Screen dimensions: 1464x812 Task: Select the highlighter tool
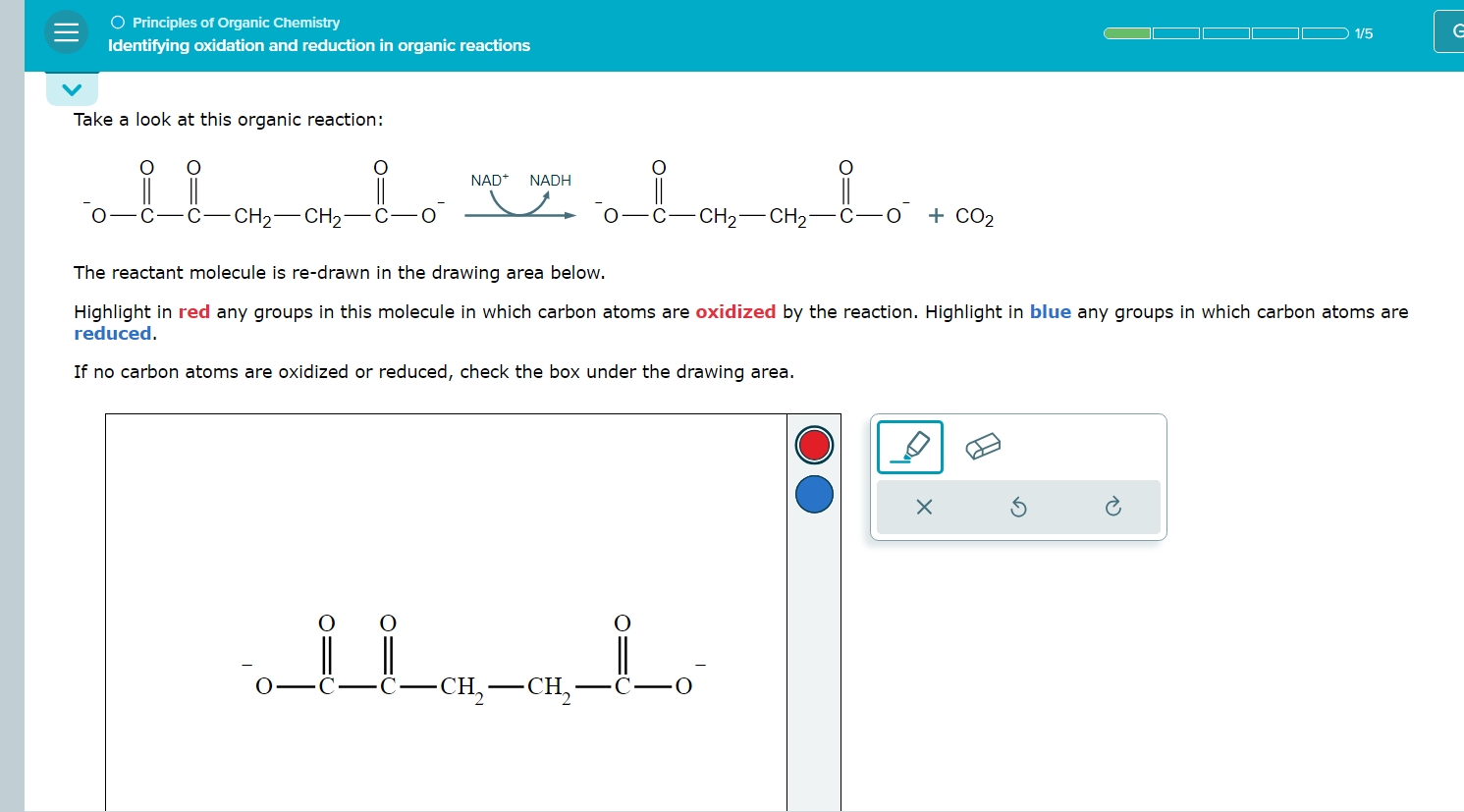(909, 447)
